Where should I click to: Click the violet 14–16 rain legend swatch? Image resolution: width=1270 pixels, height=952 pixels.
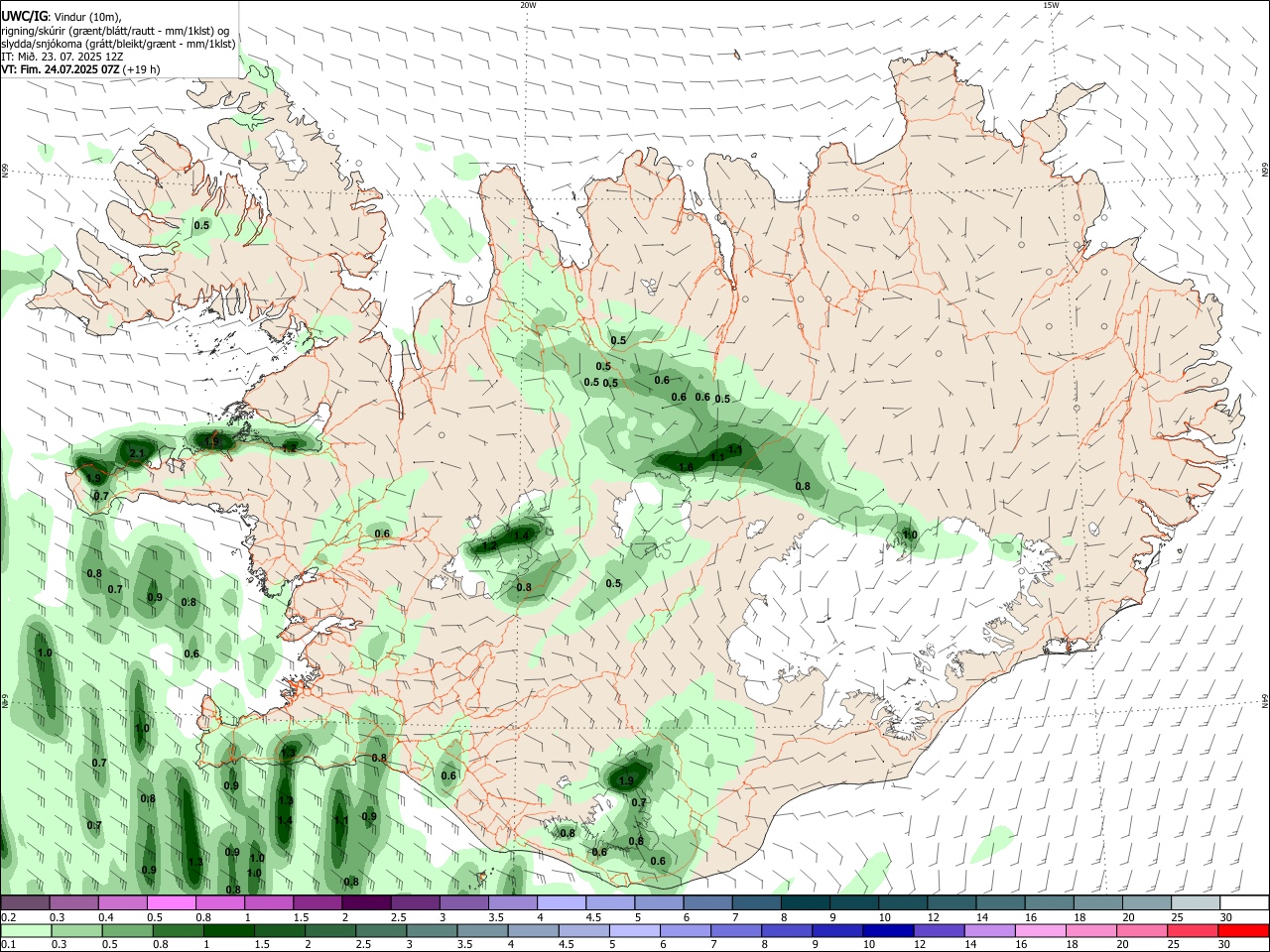point(990,931)
